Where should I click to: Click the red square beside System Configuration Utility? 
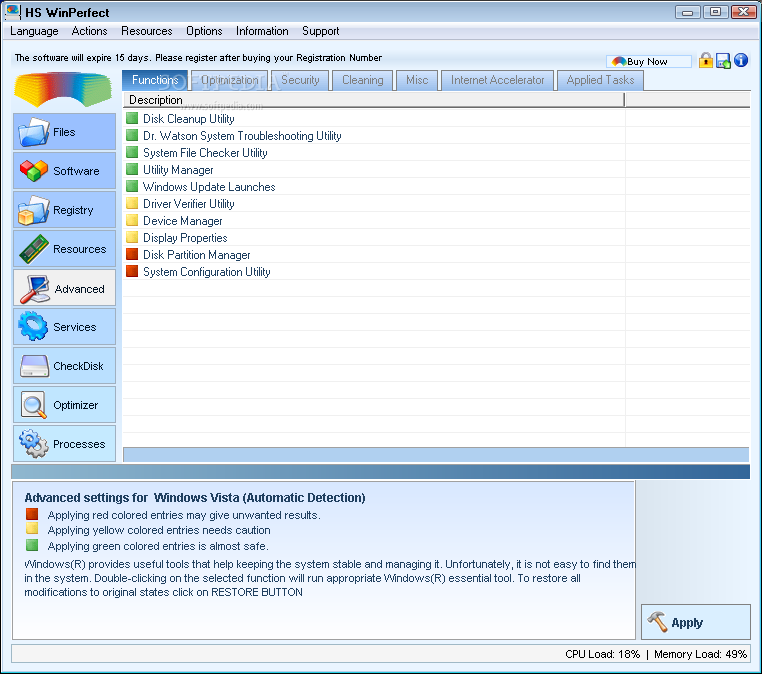coord(132,271)
